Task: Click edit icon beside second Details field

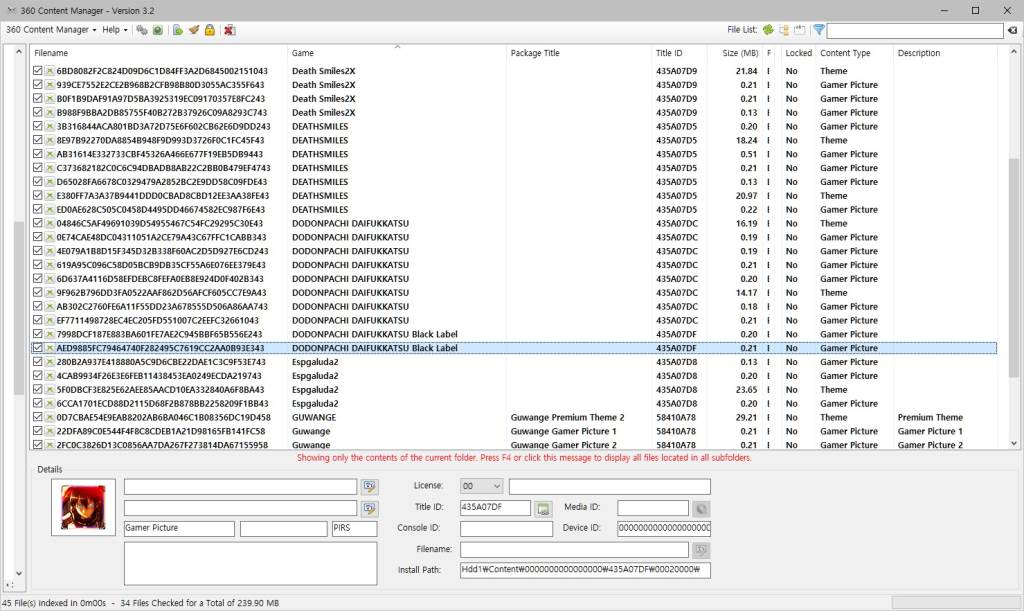Action: 370,508
